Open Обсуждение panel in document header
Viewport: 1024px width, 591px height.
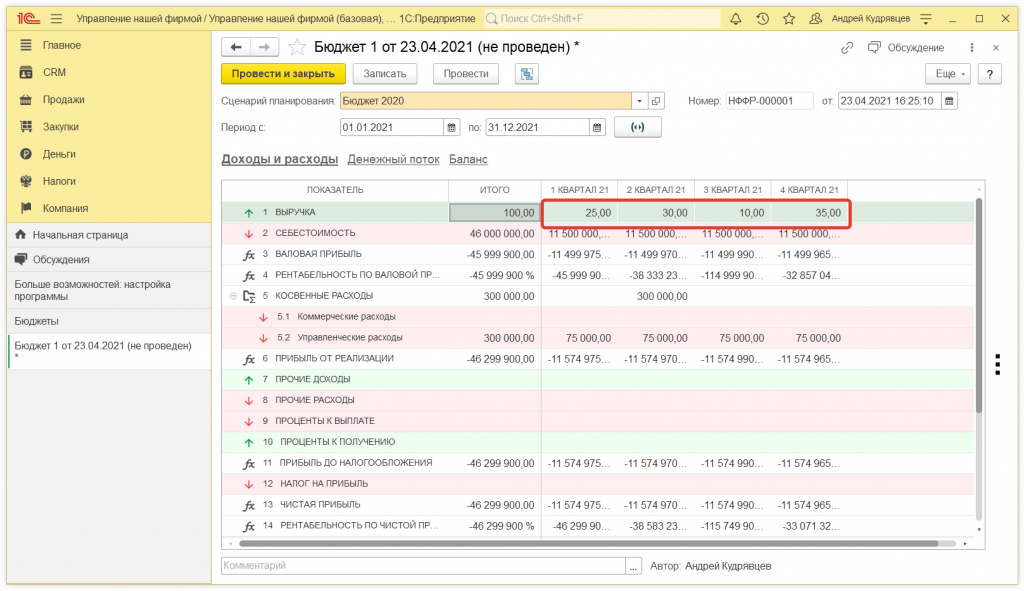coord(906,47)
